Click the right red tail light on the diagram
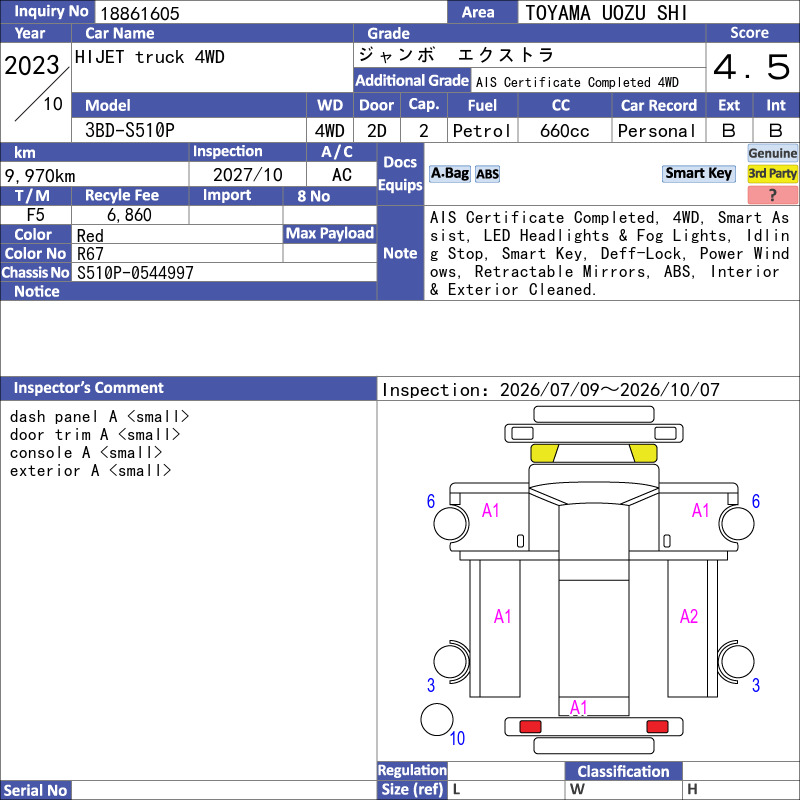This screenshot has width=800, height=800. click(x=657, y=727)
